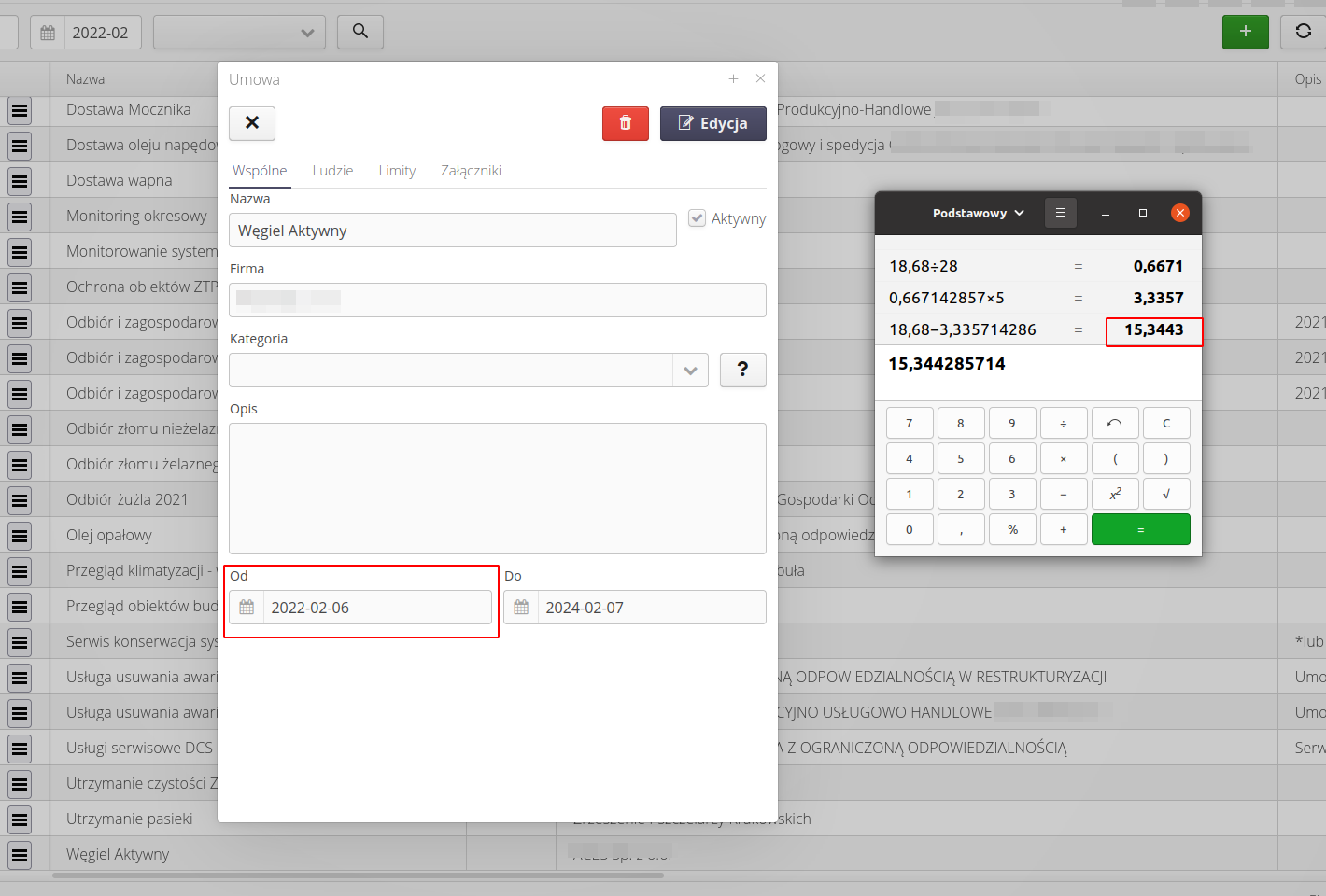Click the question mark help button by Kategoria
The width and height of the screenshot is (1326, 896).
pos(742,371)
